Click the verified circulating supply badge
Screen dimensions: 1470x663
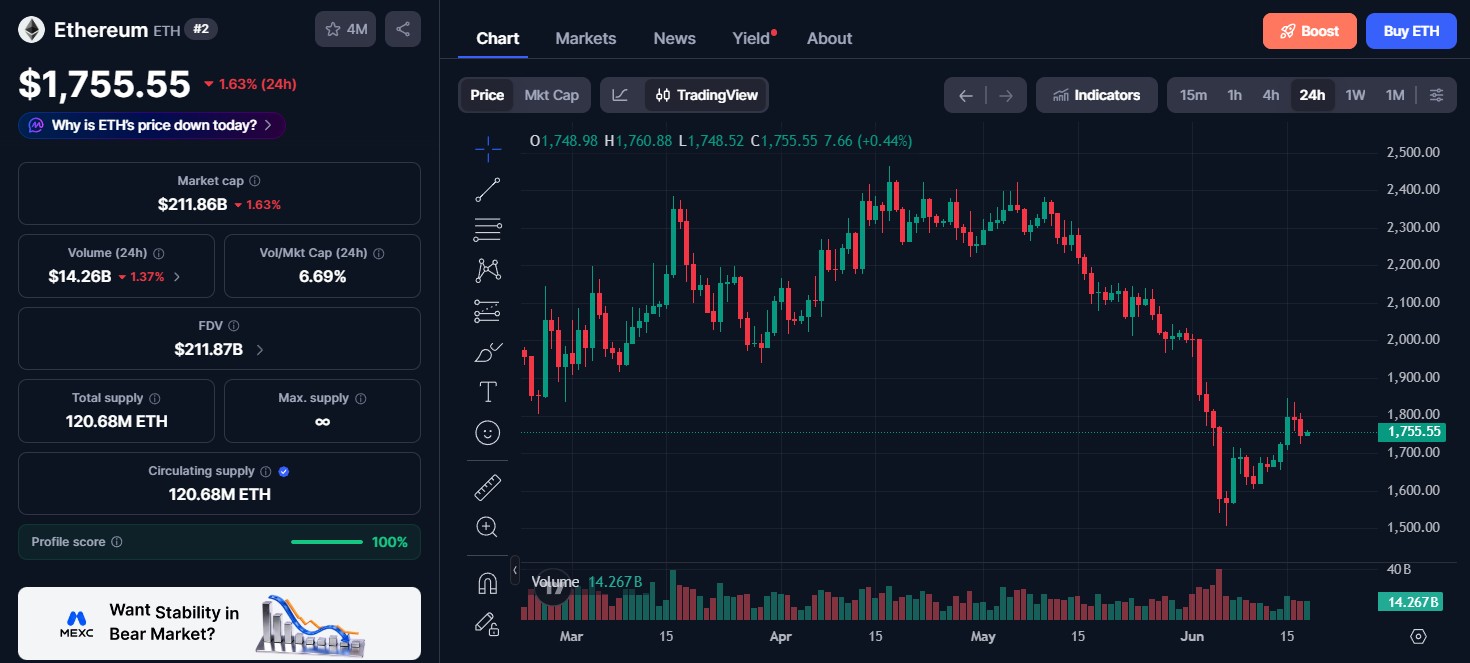tap(284, 471)
